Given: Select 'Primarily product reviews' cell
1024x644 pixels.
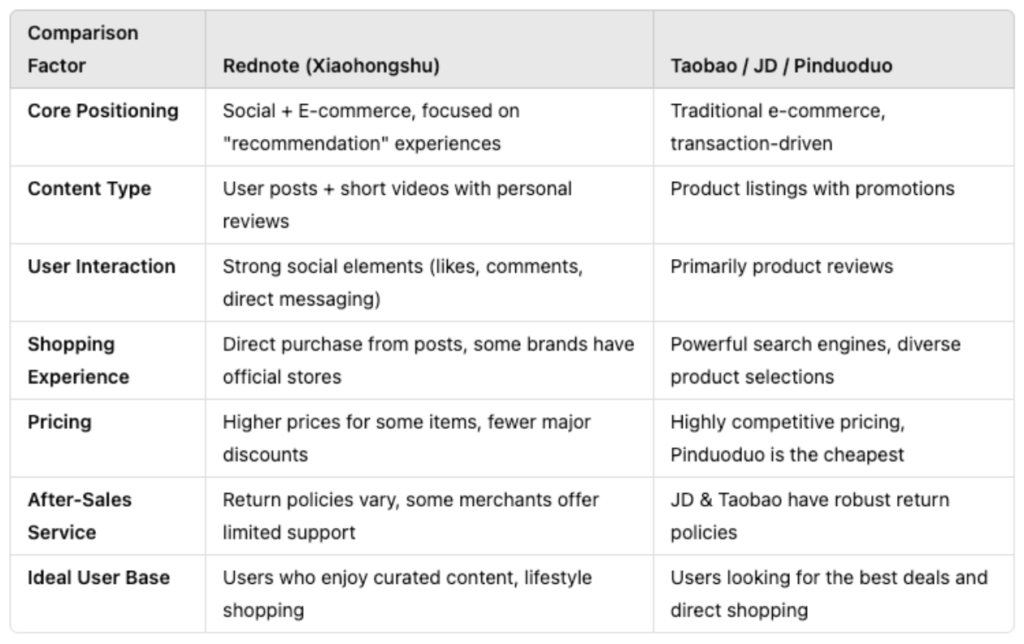Looking at the screenshot, I should coord(782,266).
